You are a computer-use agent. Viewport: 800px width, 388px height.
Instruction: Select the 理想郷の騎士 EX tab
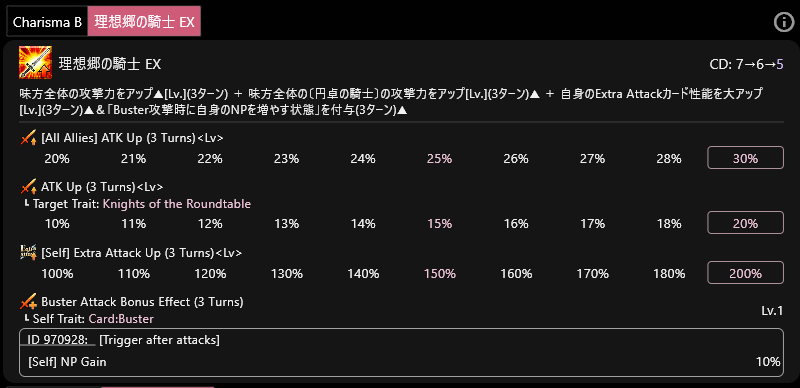[x=144, y=21]
